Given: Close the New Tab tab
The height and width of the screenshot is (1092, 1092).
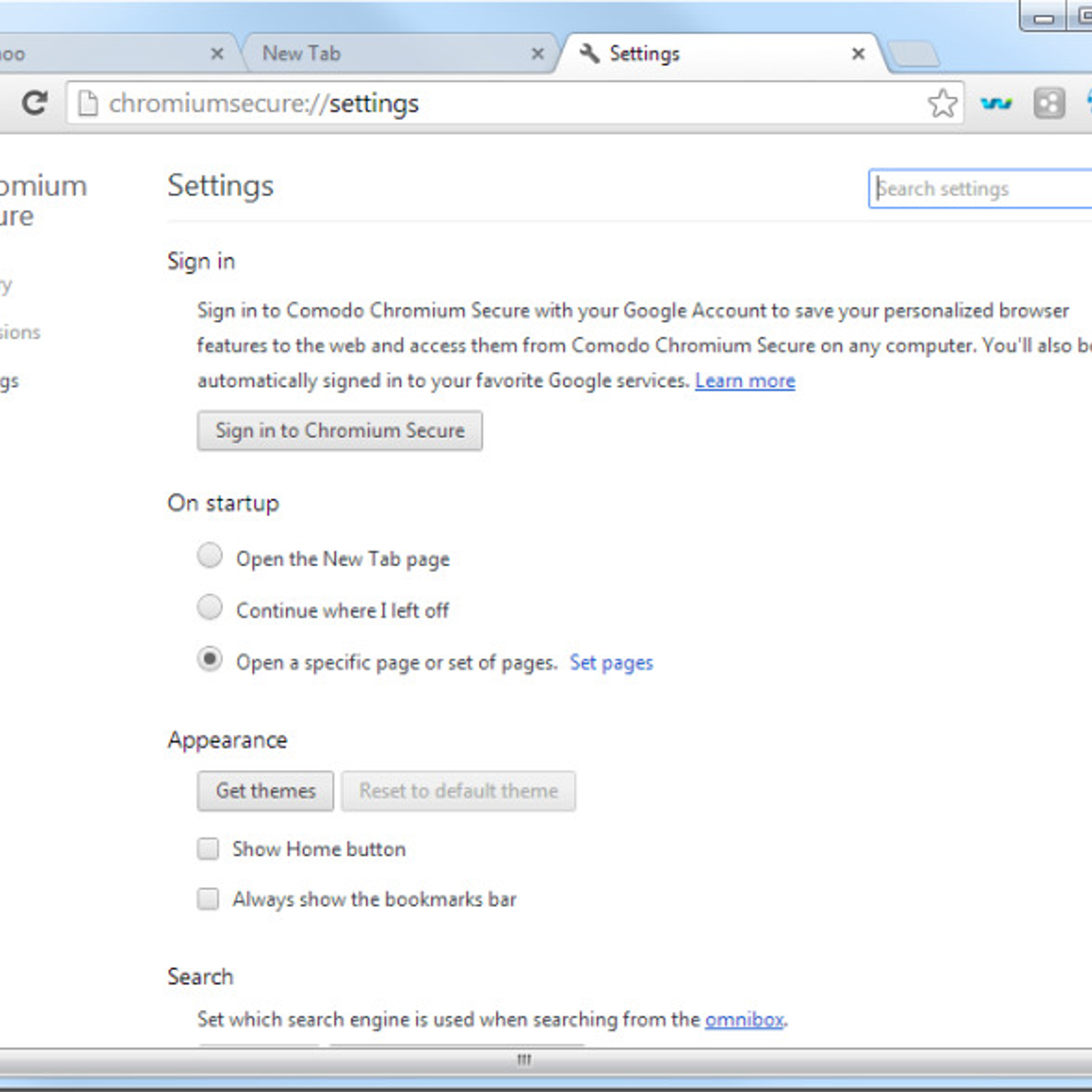Looking at the screenshot, I should [x=538, y=53].
